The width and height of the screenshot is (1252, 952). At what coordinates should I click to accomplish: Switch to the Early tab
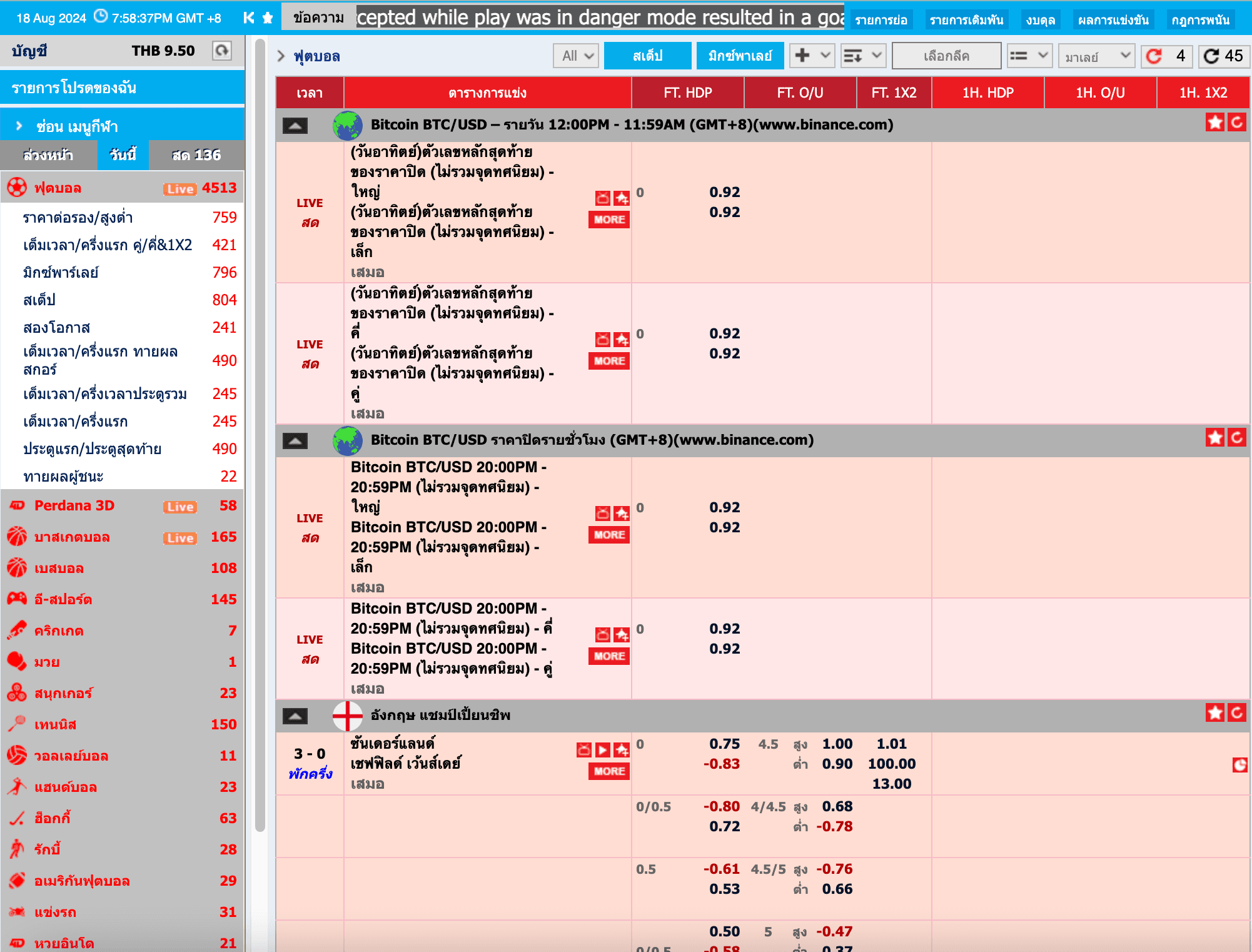[49, 154]
